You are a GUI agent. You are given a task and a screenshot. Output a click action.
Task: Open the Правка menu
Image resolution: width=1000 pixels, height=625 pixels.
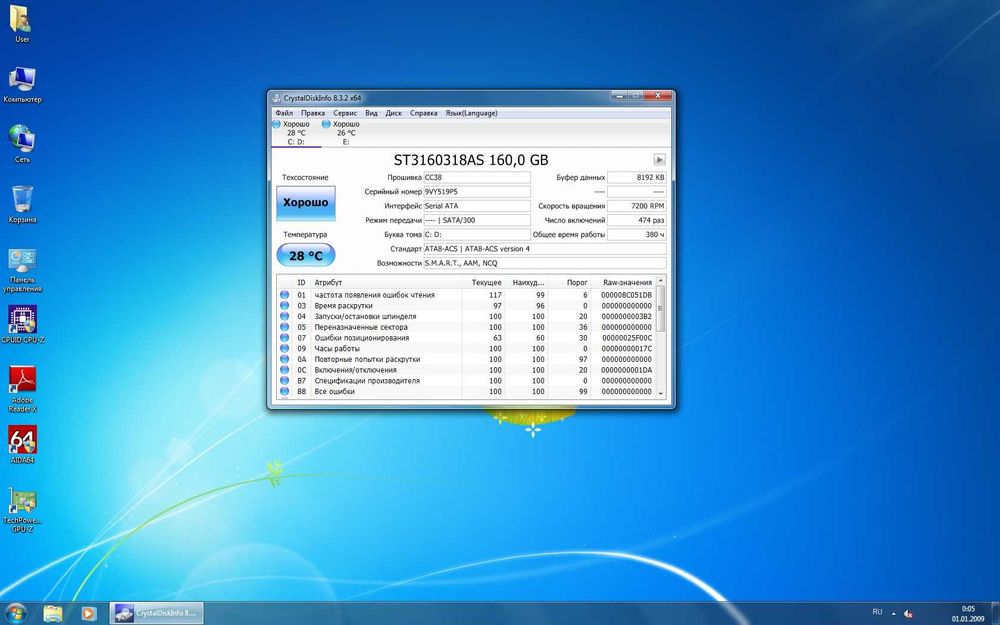[312, 113]
